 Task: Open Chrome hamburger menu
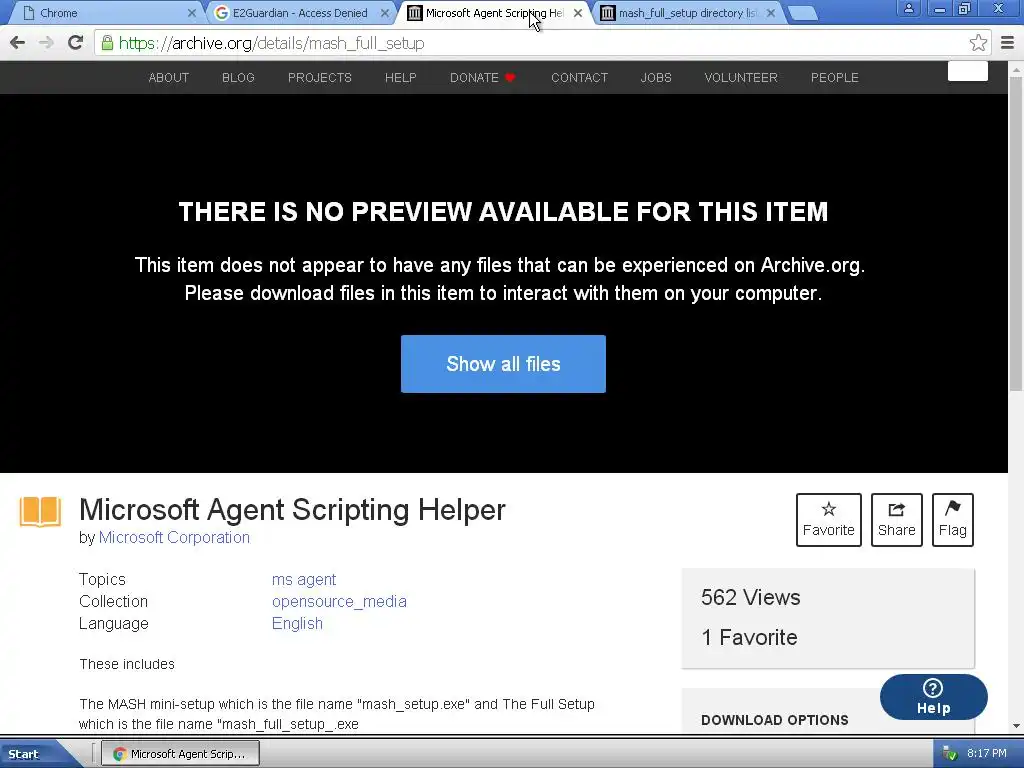tap(1007, 43)
